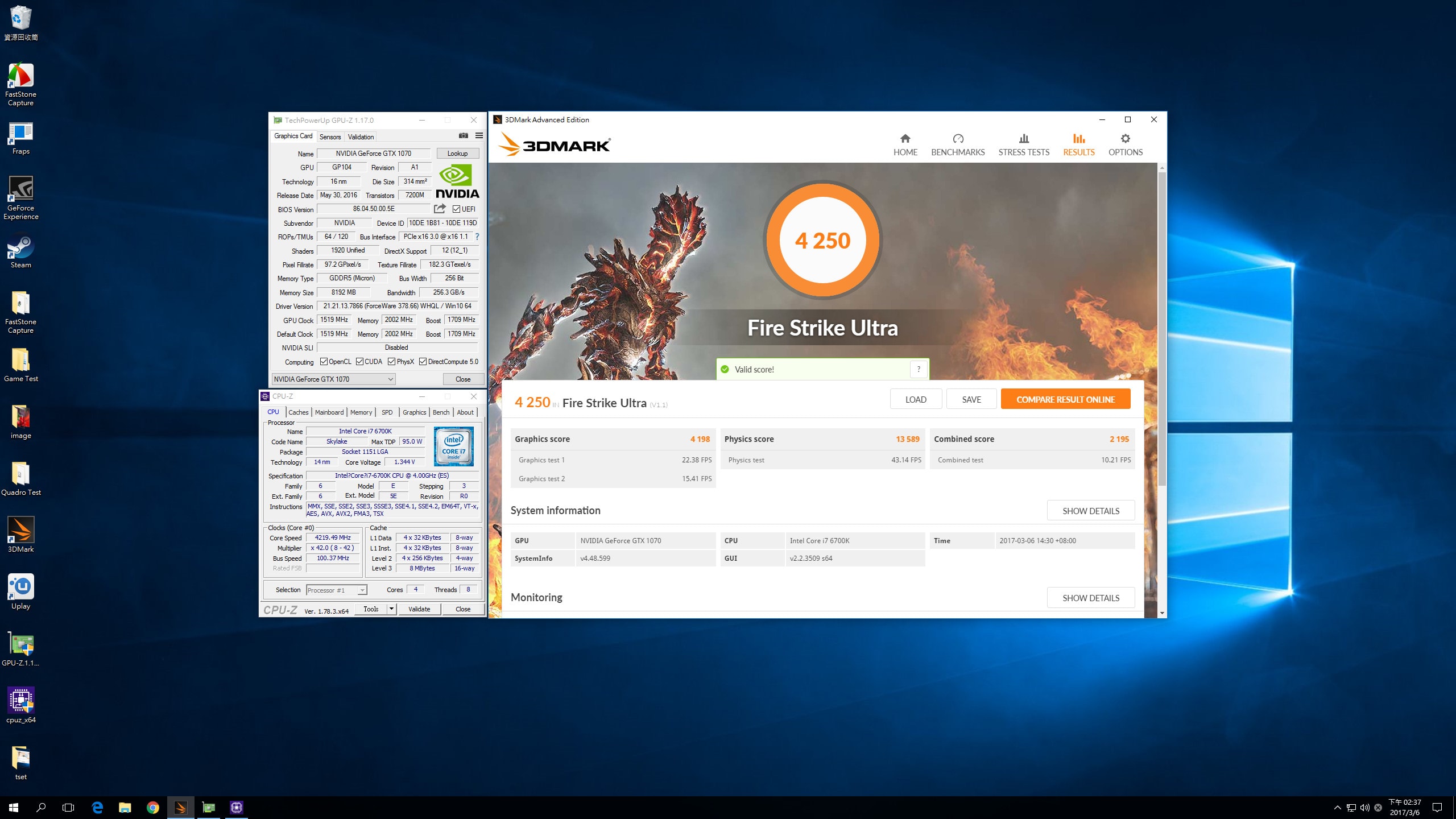Open CPU-Z Caches tab
Screen dimensions: 1456x819
pos(298,412)
